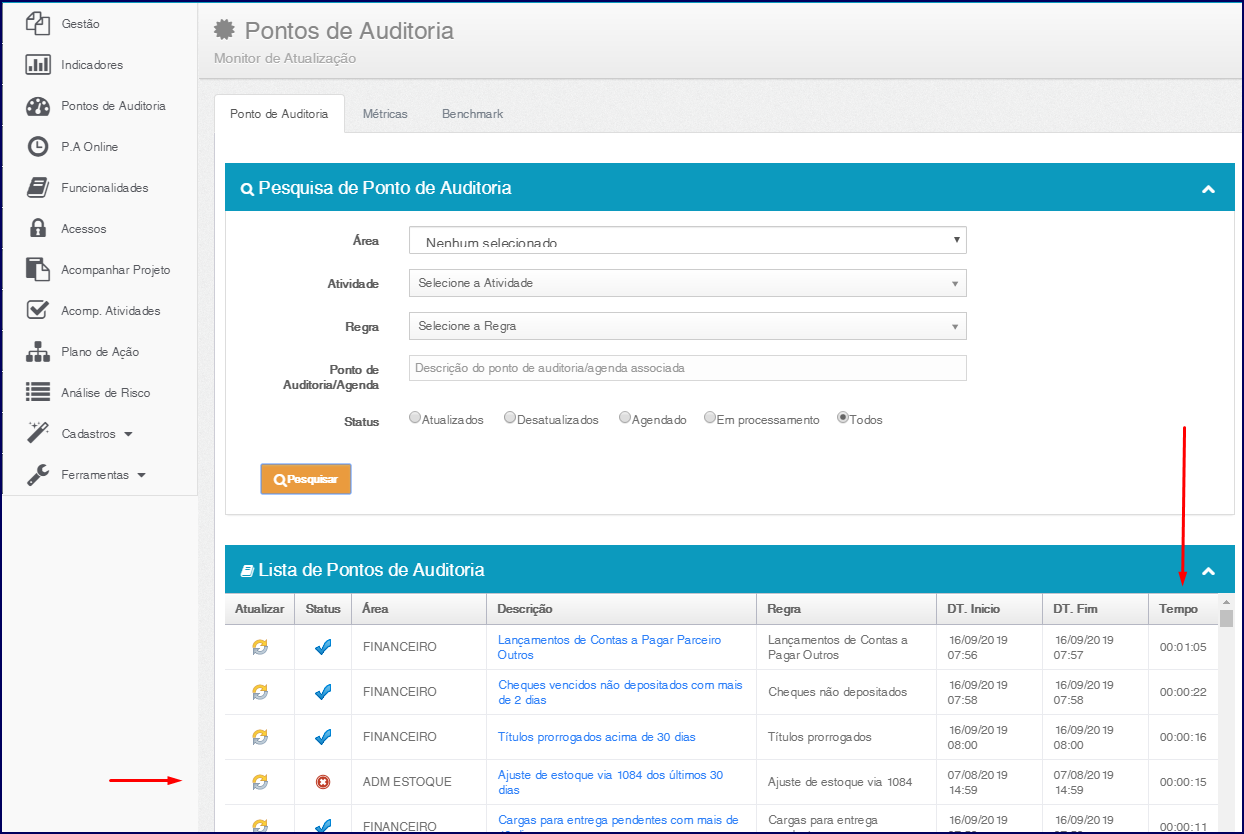Switch to Ponto de Auditoria tab
Image resolution: width=1244 pixels, height=834 pixels.
(279, 114)
